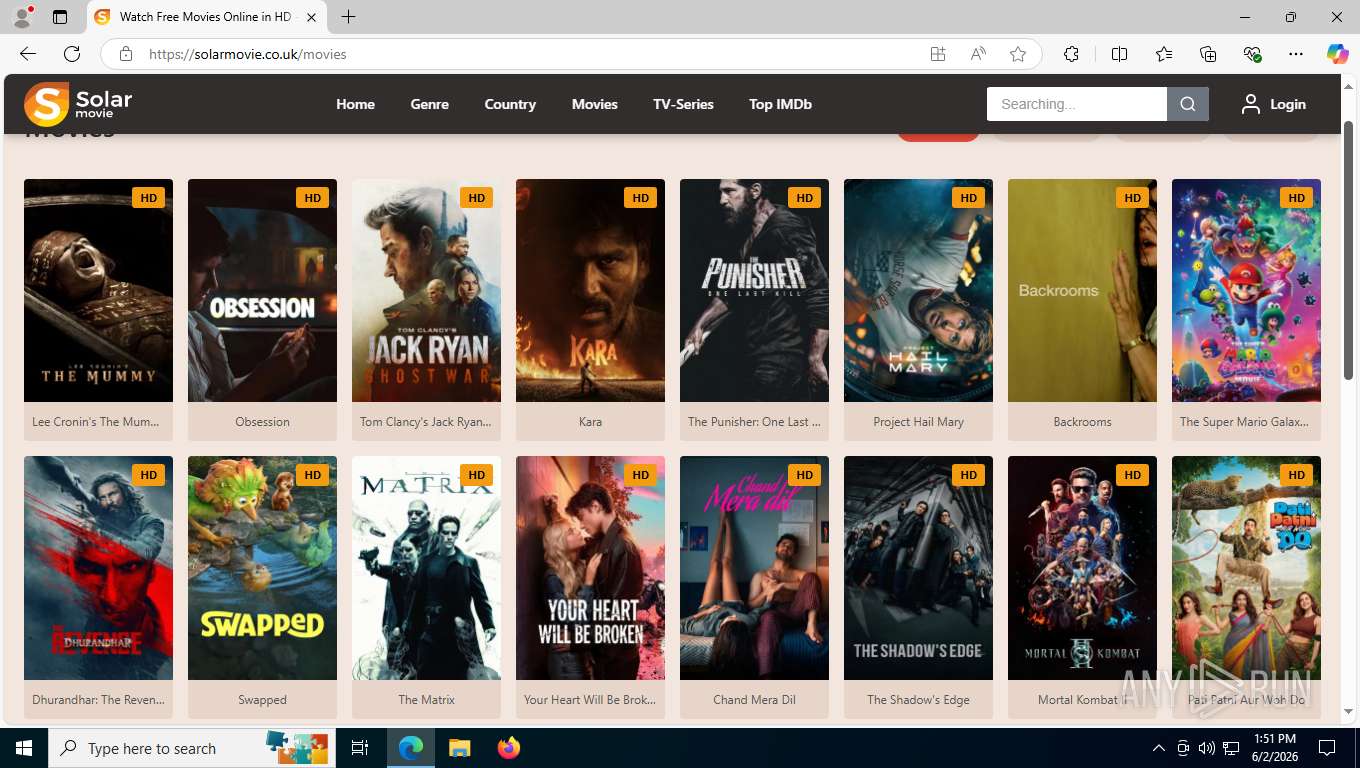Open Collections toolbar icon
The image size is (1360, 768).
tap(1208, 54)
